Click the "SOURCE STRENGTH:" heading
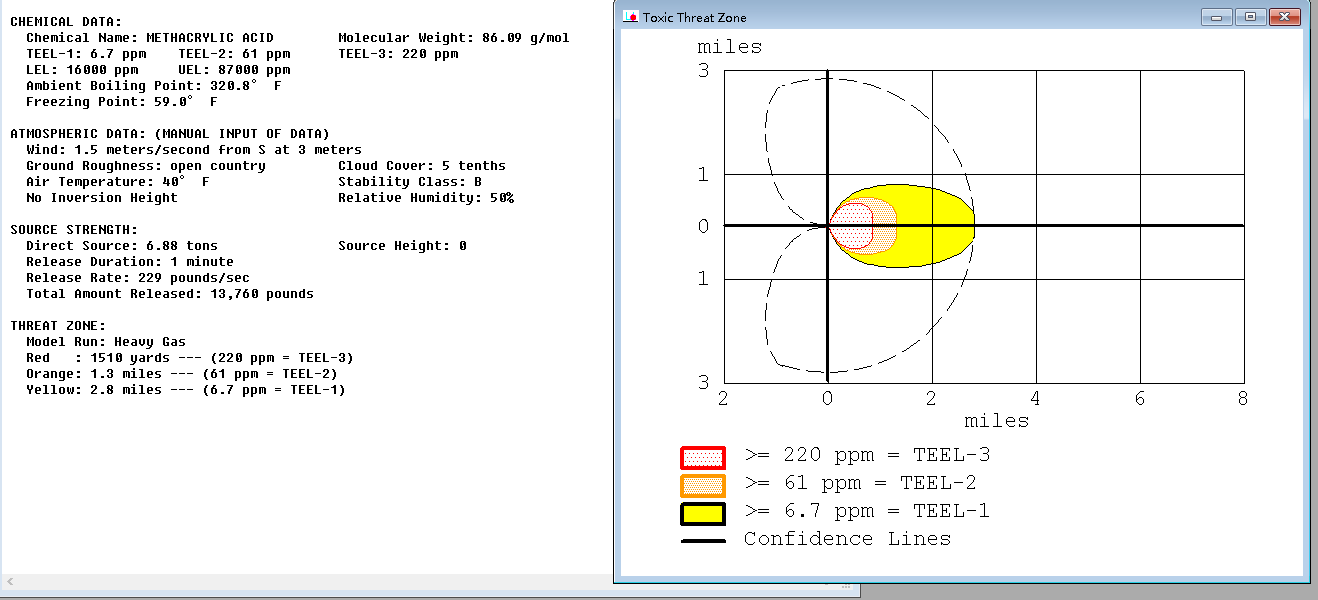The width and height of the screenshot is (1318, 600). (74, 230)
